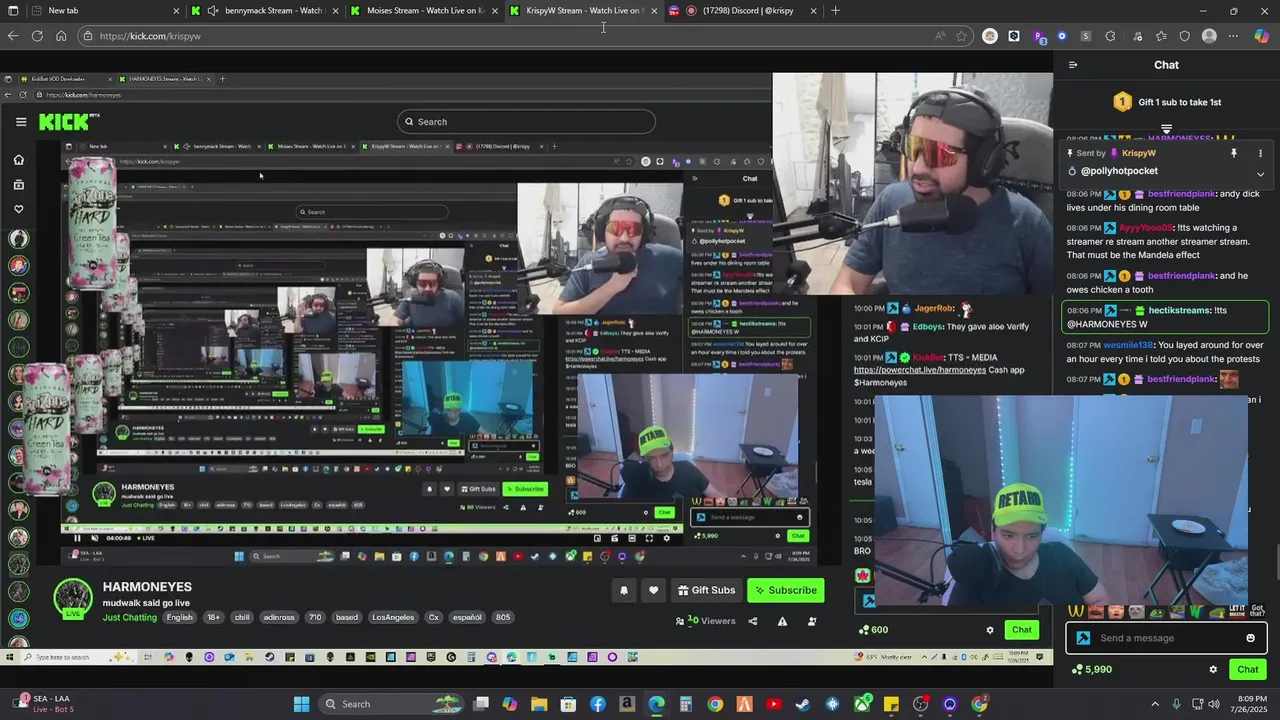Click the Windows taskbar Search box

click(x=392, y=704)
